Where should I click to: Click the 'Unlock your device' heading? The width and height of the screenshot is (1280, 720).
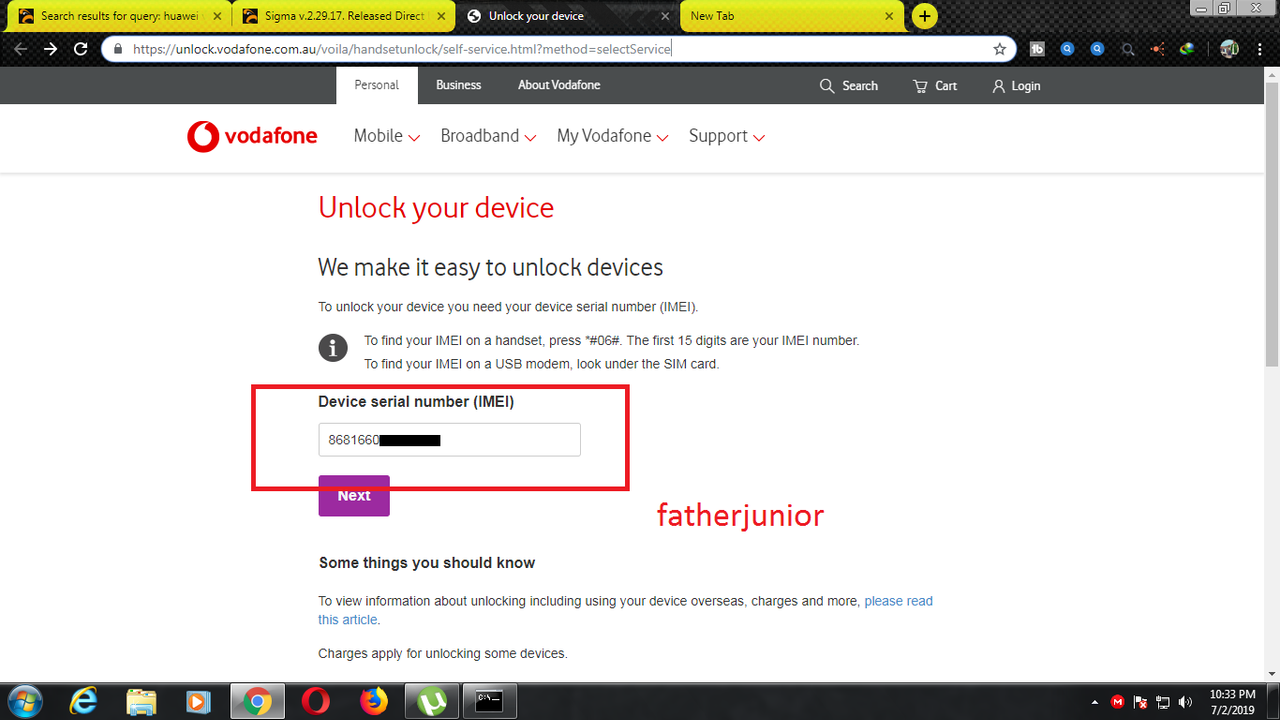coord(436,208)
